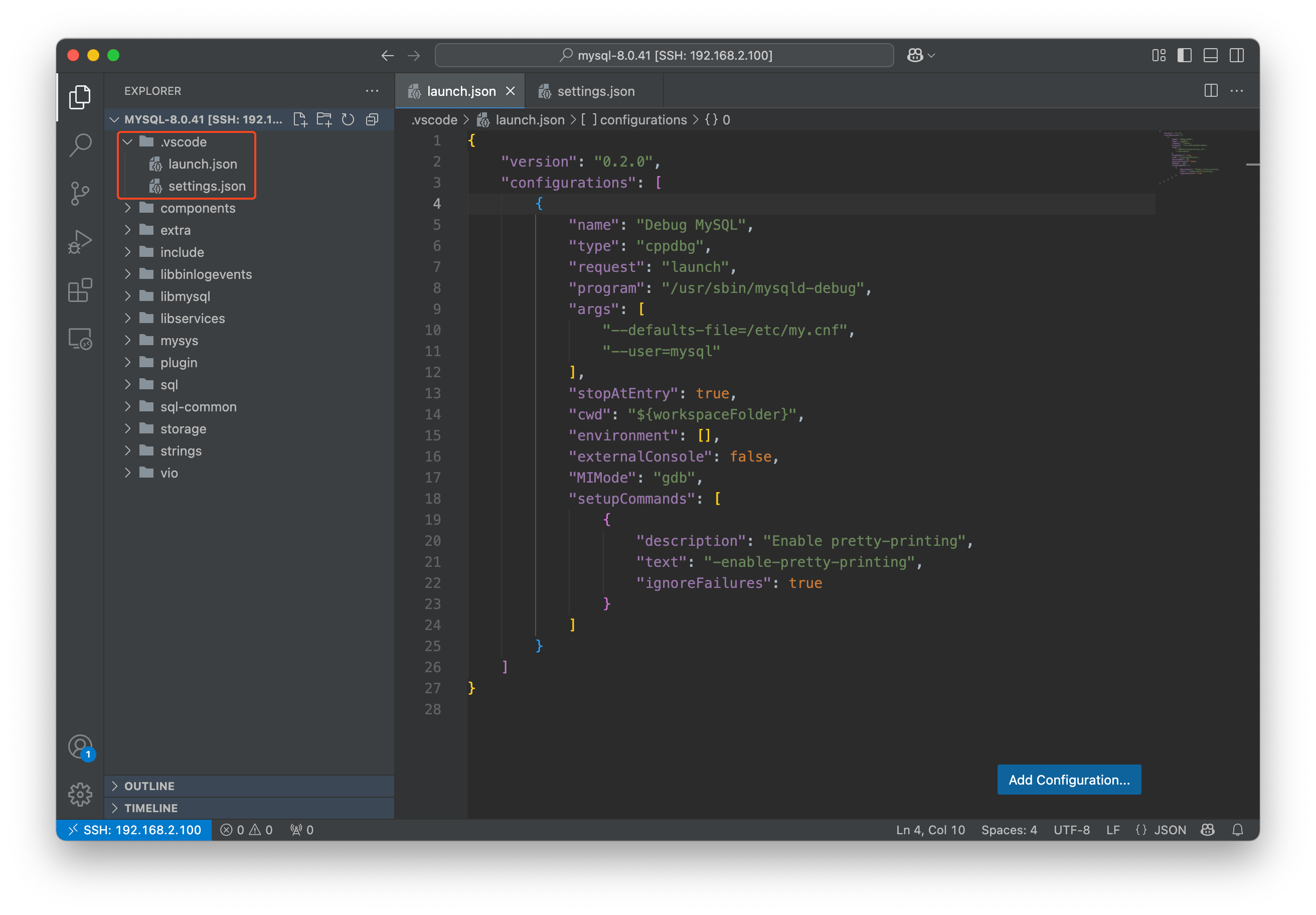Viewport: 1316px width, 915px height.
Task: Open the errors and warnings status item
Action: (x=246, y=830)
